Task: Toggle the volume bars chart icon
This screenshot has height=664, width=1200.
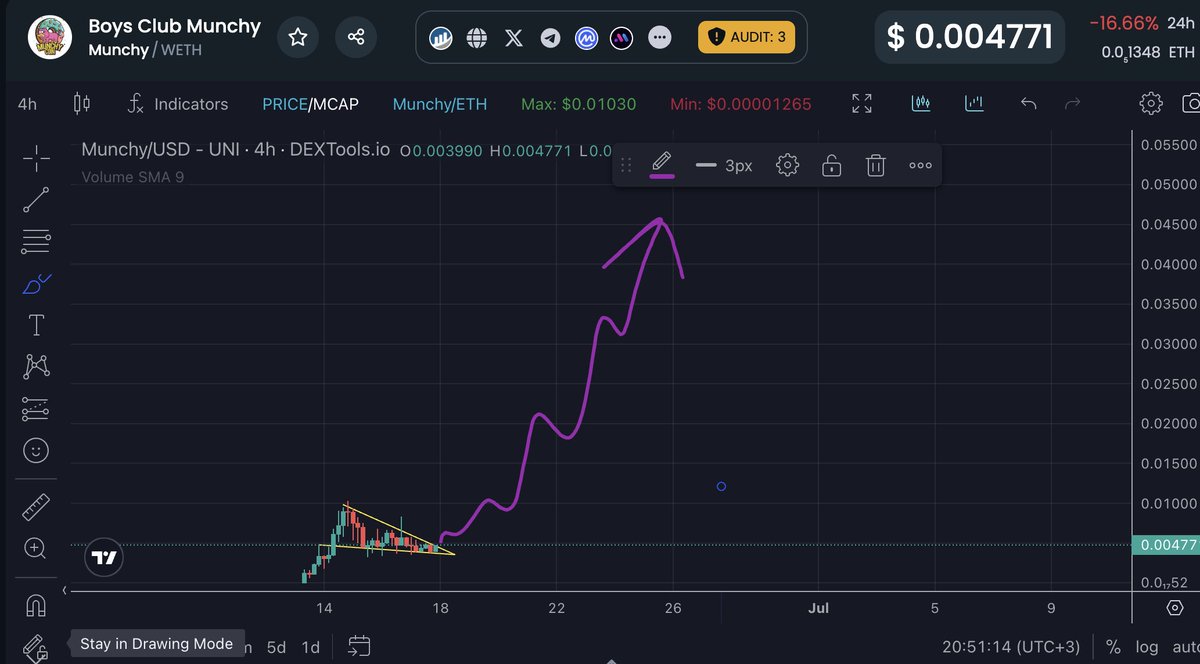Action: coord(973,103)
